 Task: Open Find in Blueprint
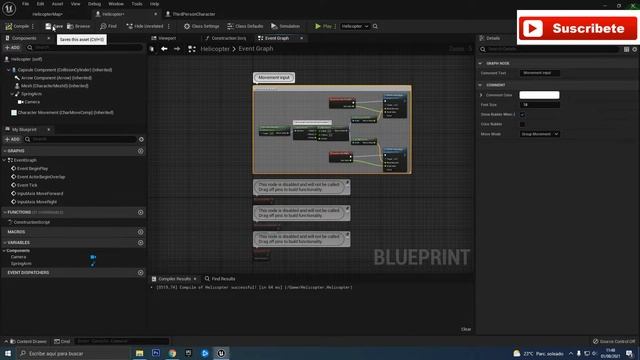(108, 26)
